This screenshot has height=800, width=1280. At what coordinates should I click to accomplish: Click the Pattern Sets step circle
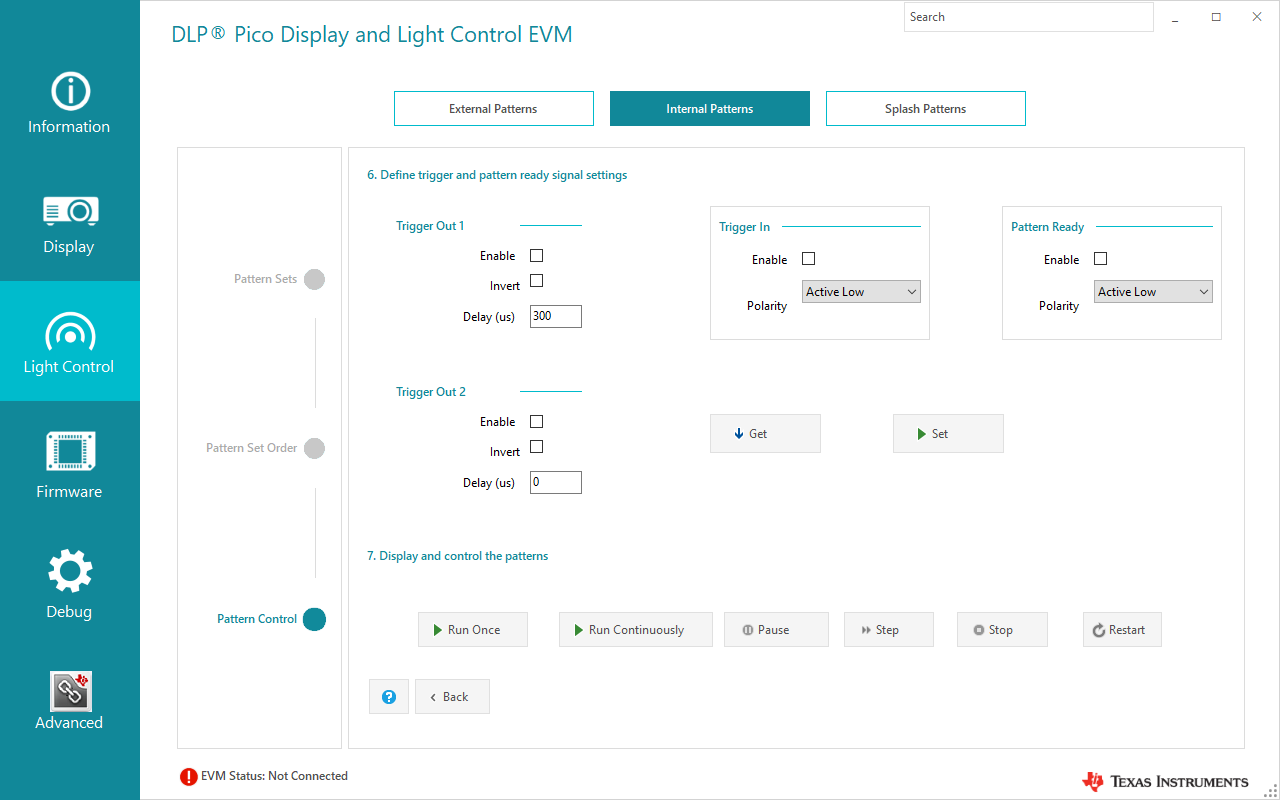[x=314, y=279]
